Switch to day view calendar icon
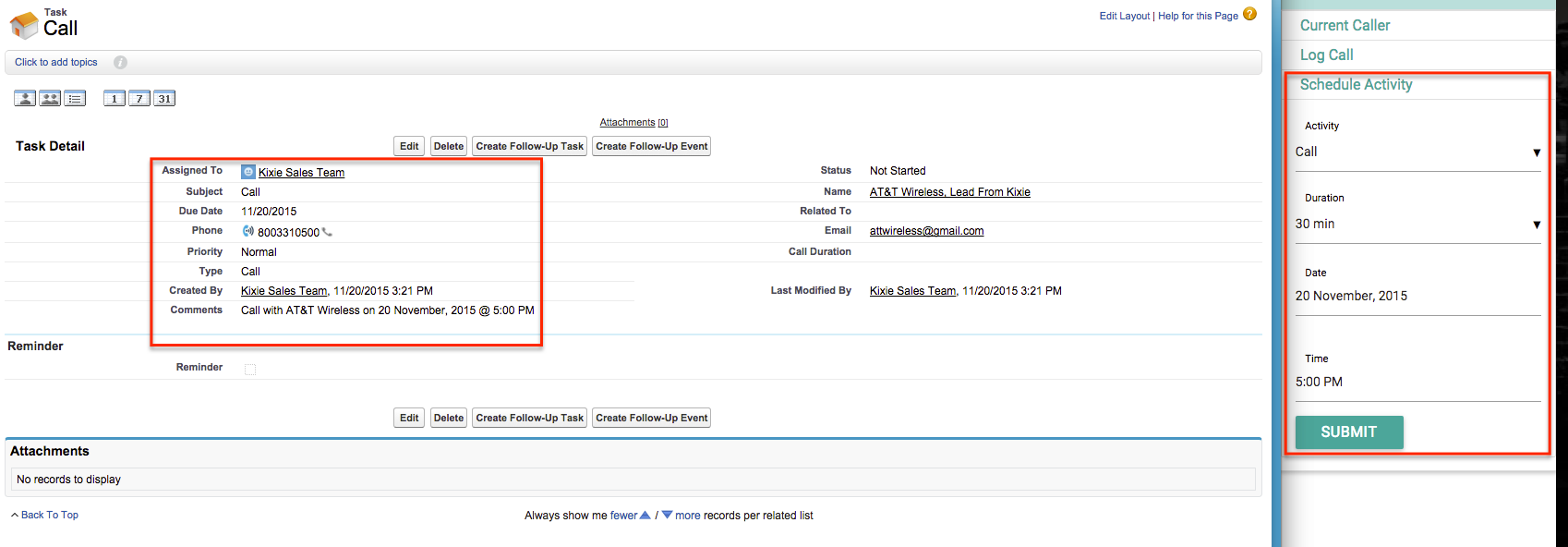The image size is (1568, 547). (x=115, y=99)
